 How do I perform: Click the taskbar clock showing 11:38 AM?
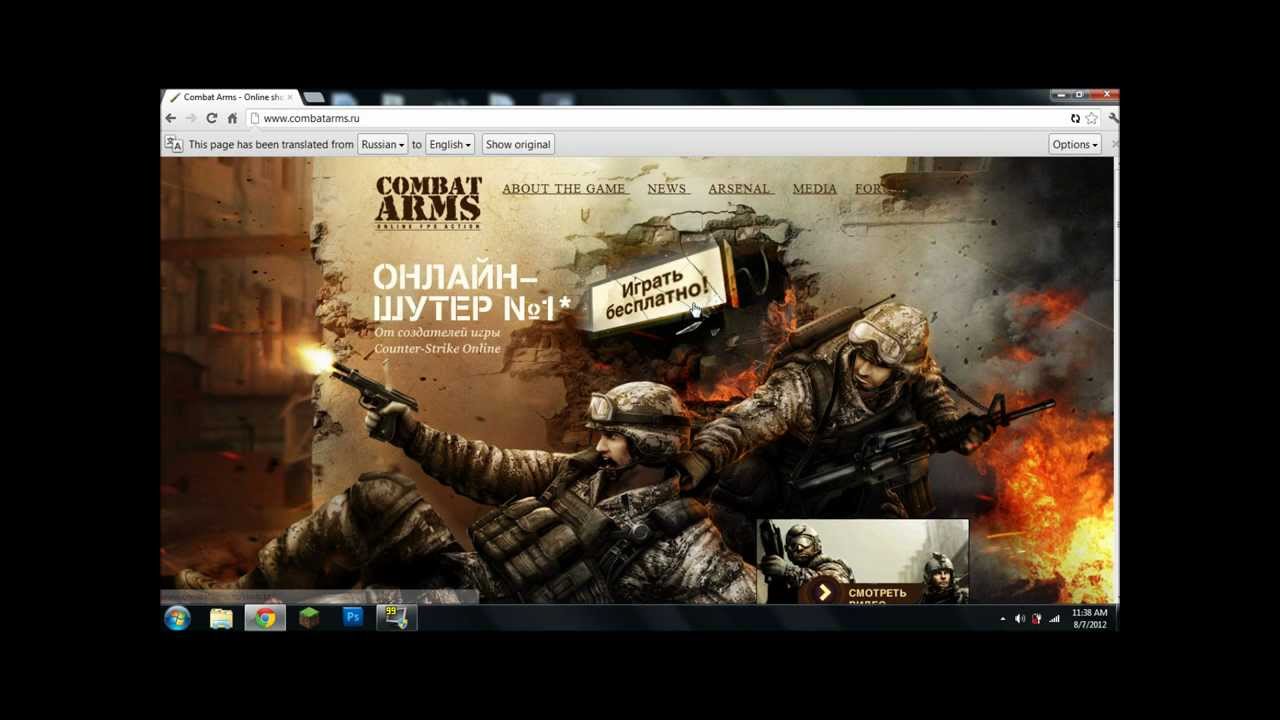coord(1089,619)
